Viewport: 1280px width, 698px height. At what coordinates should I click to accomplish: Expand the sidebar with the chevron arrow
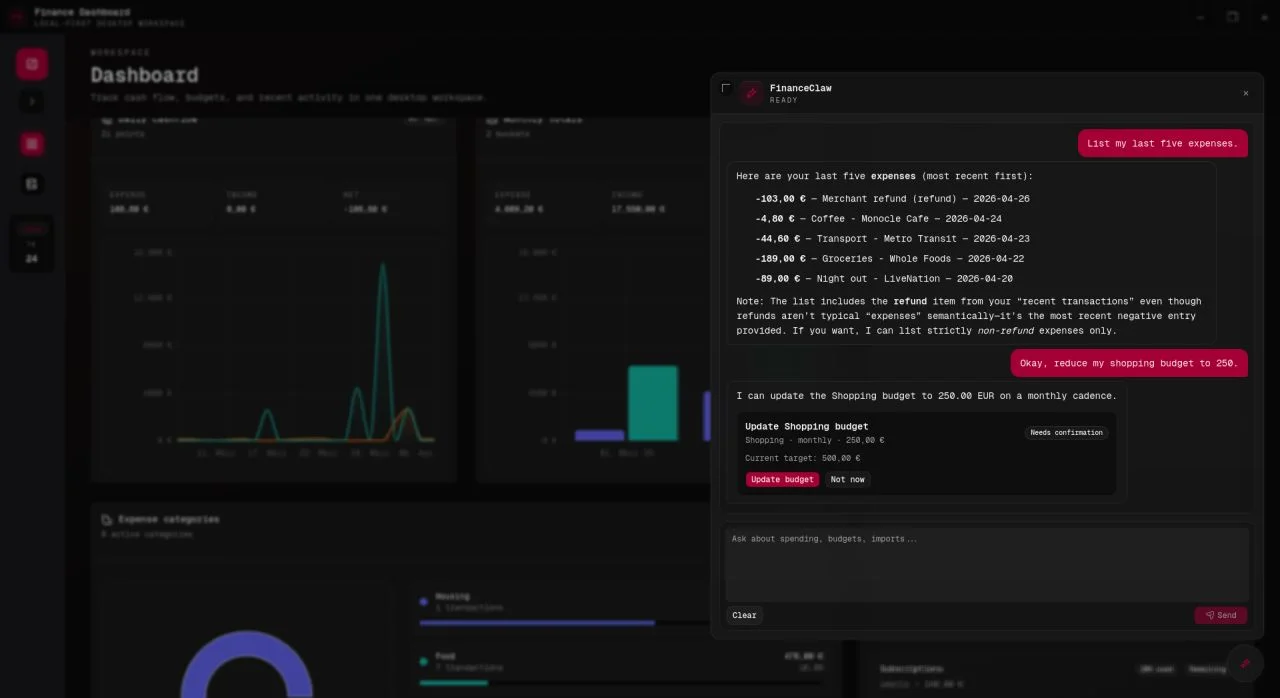[32, 101]
